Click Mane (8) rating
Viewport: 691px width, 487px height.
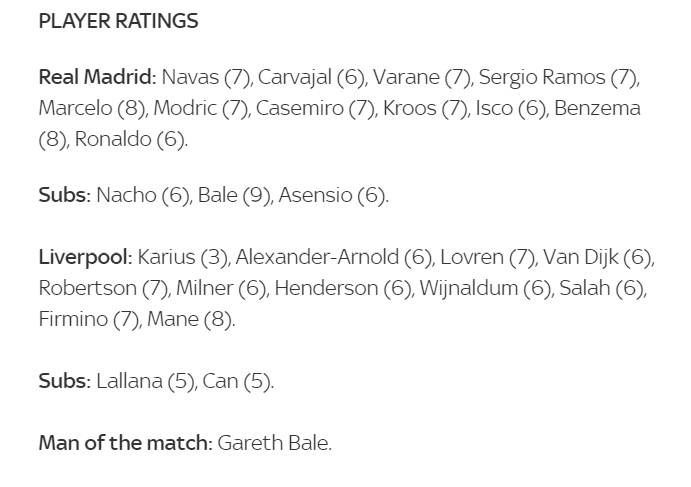tap(190, 320)
